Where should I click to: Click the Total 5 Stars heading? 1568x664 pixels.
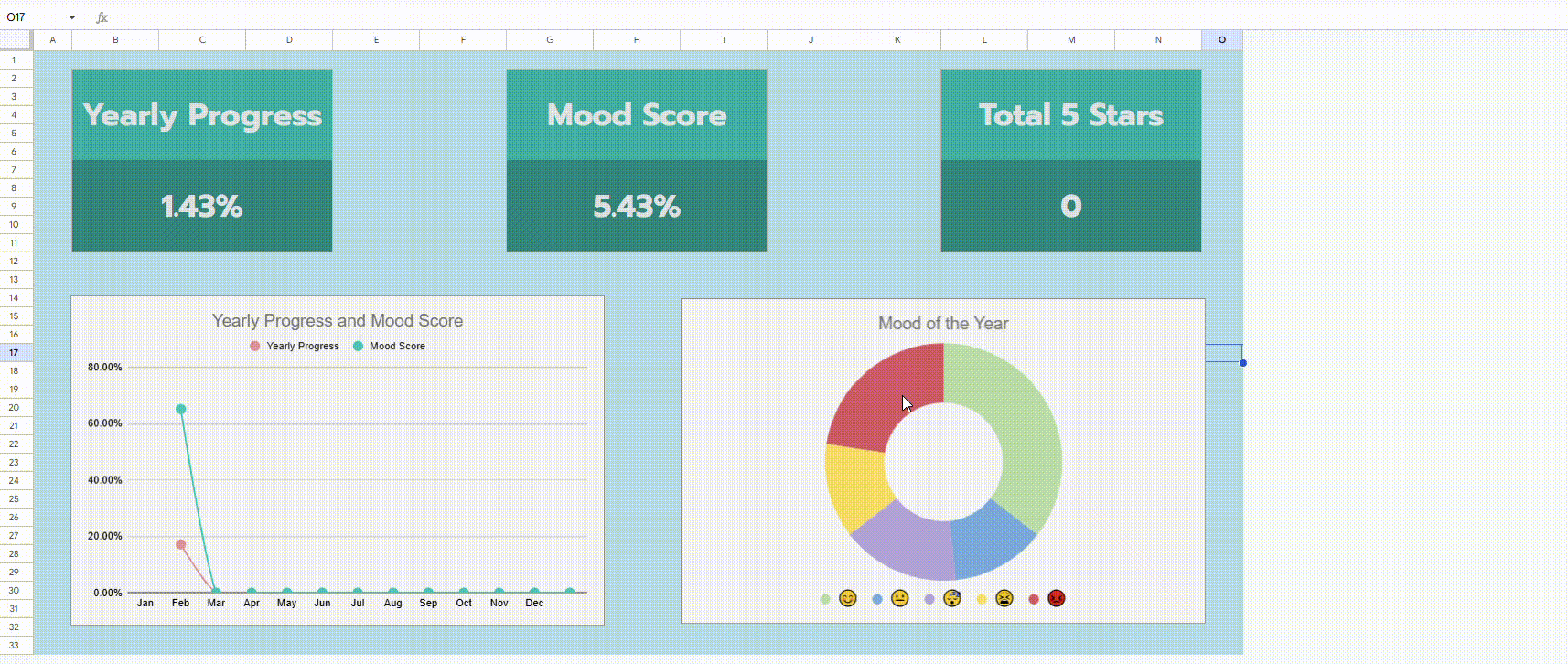[x=1070, y=115]
